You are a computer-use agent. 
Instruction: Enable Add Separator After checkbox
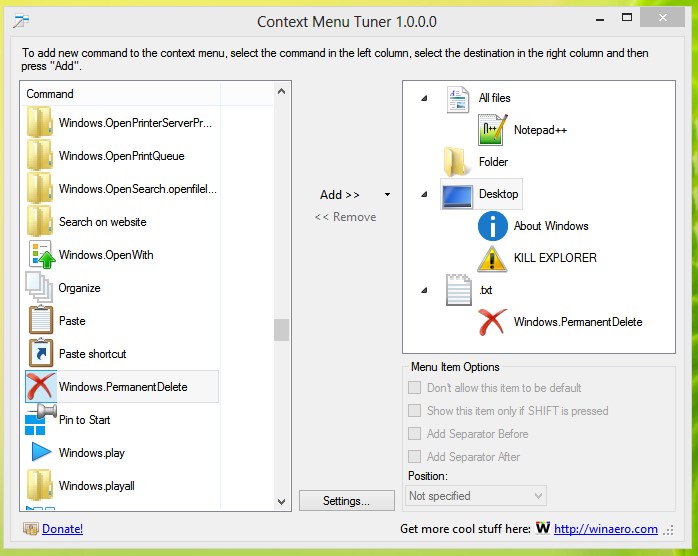tap(414, 456)
